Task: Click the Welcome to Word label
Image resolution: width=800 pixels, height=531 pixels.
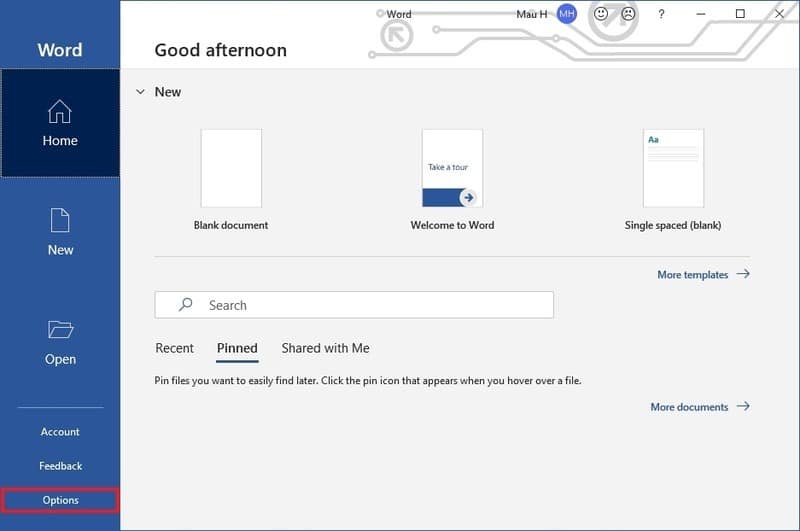Action: tap(453, 225)
